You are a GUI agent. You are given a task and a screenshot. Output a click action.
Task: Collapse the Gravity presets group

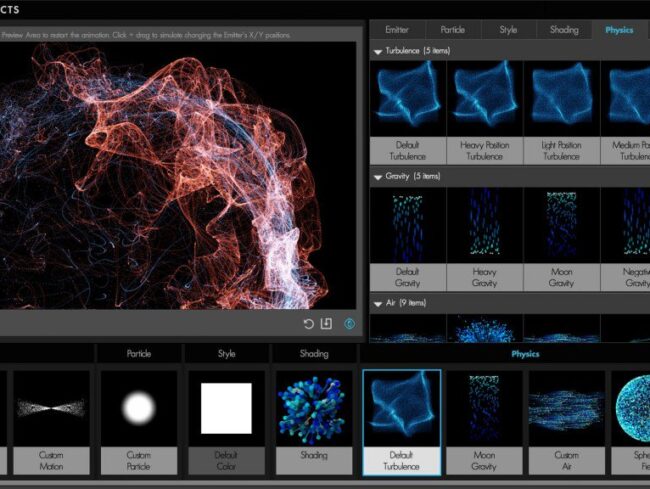378,176
